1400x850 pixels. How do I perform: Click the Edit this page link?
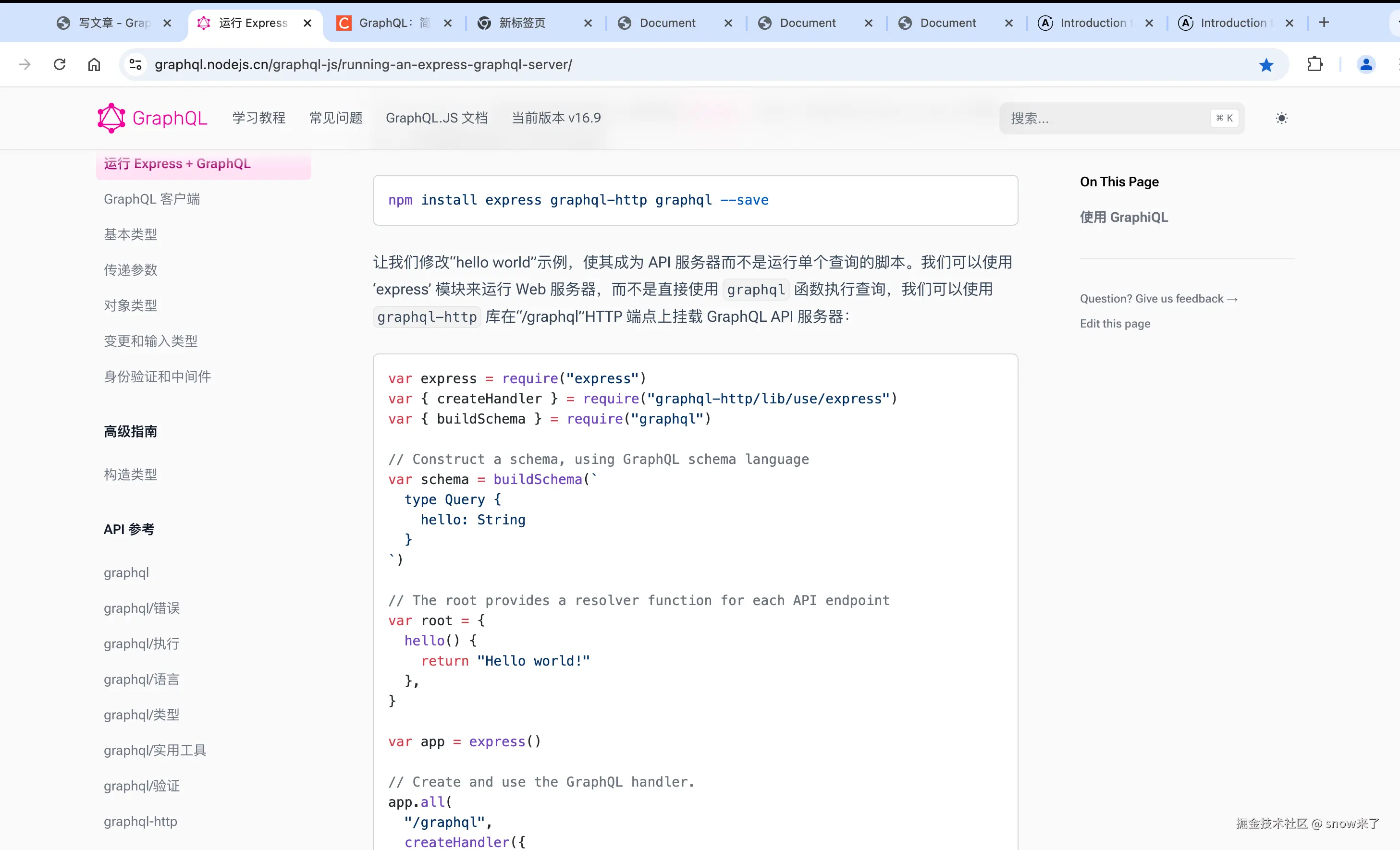tap(1115, 324)
